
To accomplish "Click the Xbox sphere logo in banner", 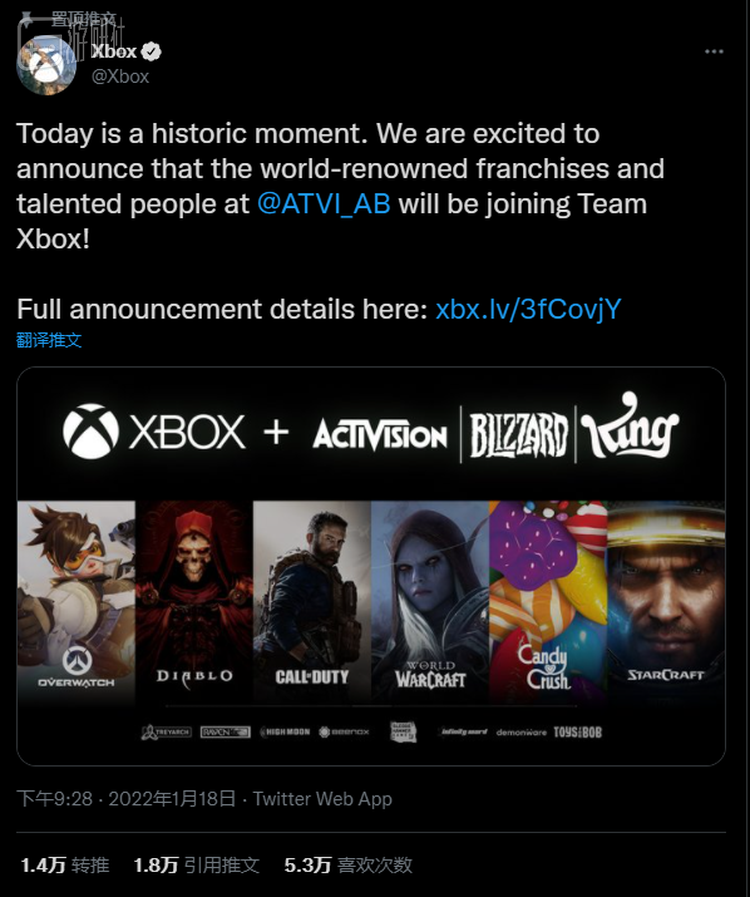I will [x=90, y=432].
